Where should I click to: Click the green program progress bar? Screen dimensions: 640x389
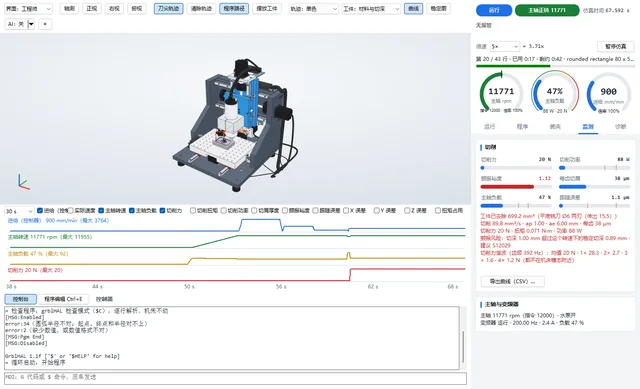tap(555, 66)
